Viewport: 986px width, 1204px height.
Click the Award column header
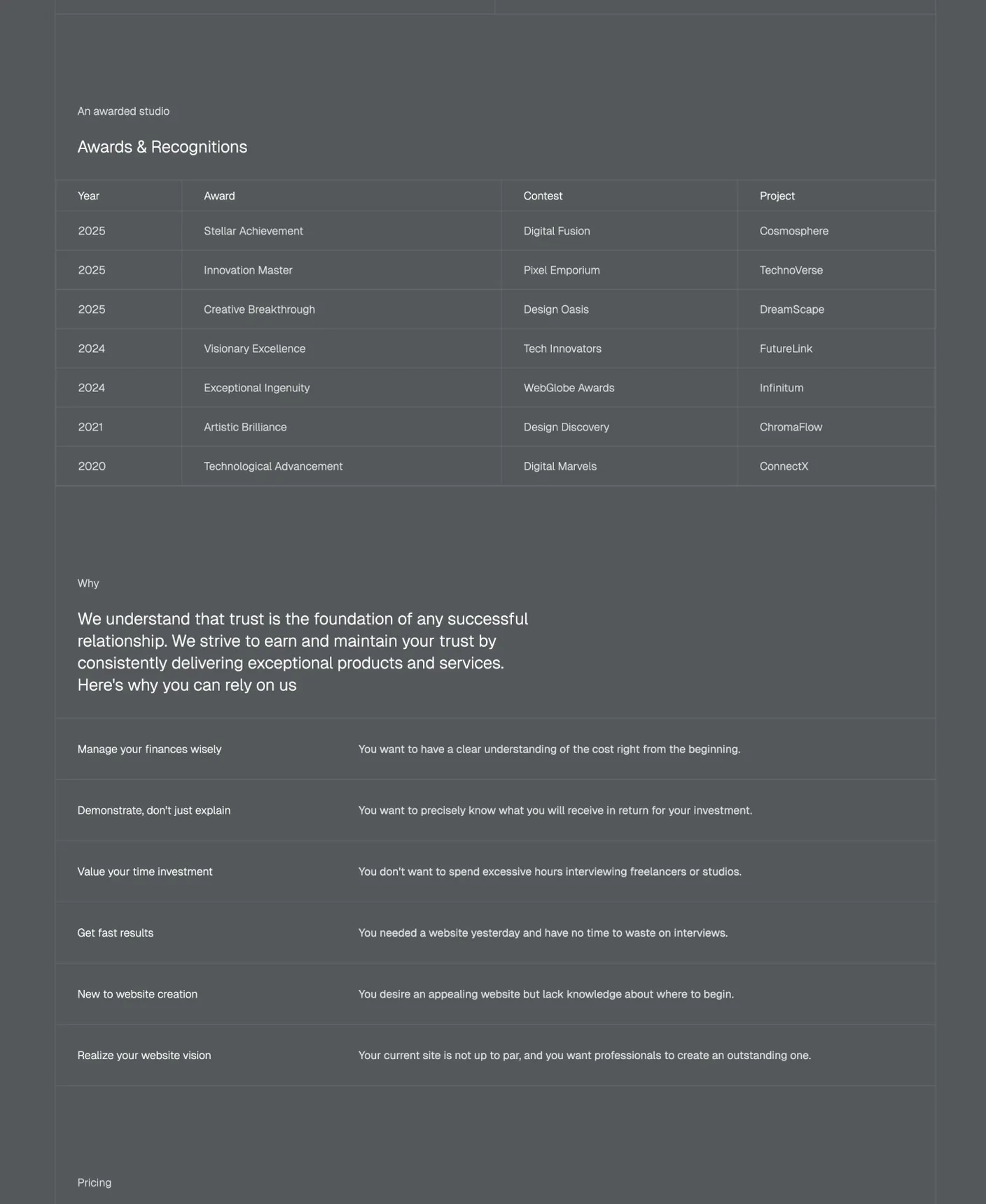[219, 196]
